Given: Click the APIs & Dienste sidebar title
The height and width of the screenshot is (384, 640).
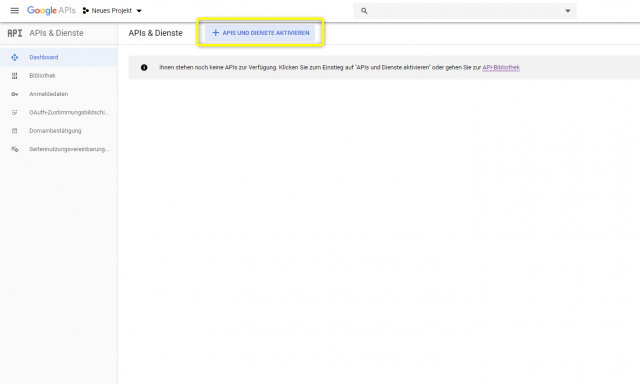Looking at the screenshot, I should click(56, 33).
